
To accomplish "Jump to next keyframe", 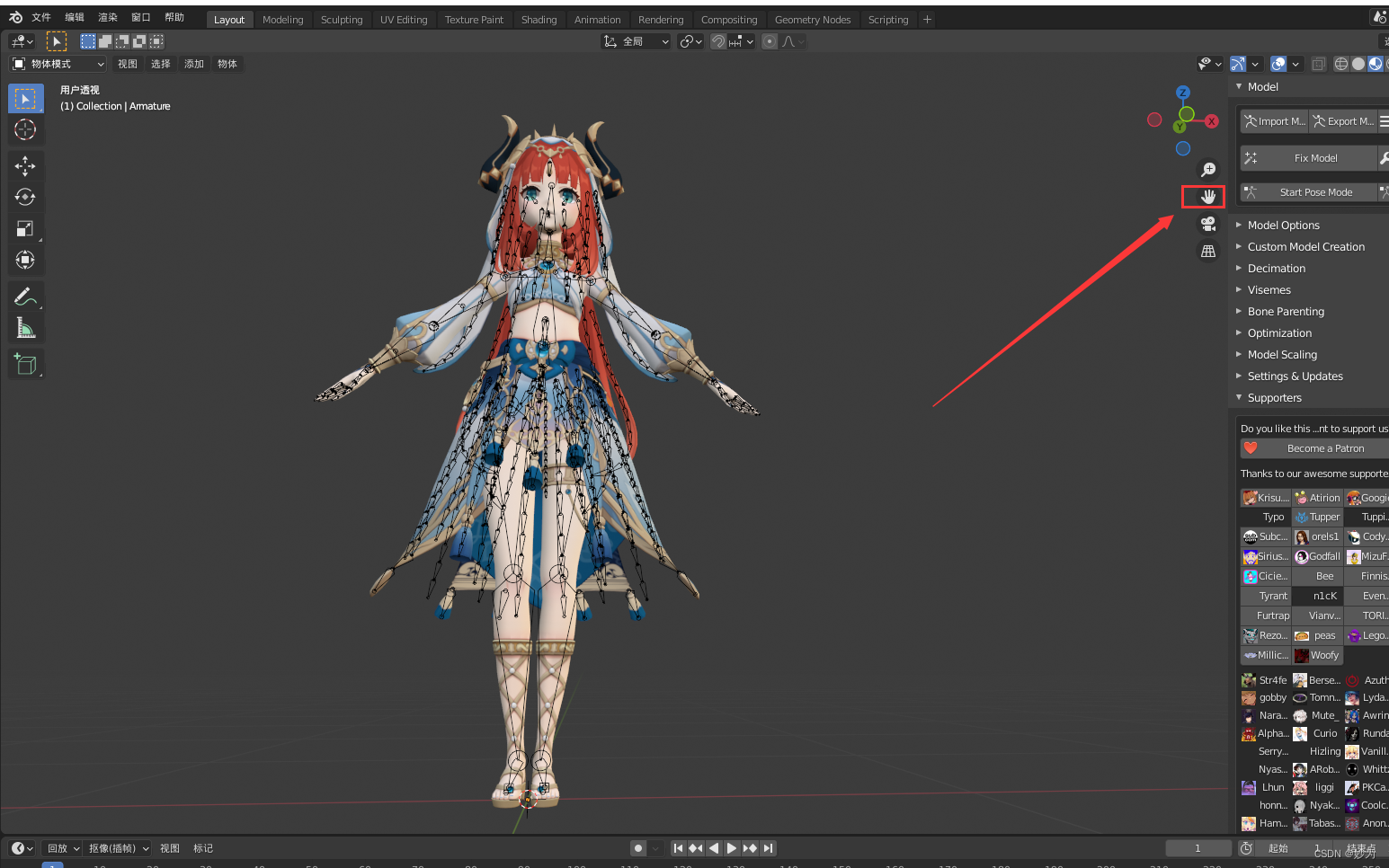I will (x=750, y=848).
